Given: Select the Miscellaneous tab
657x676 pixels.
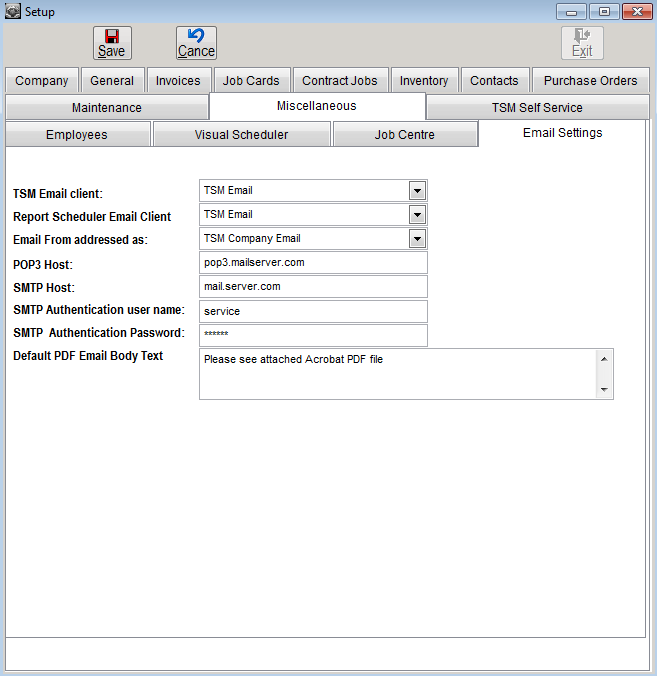Looking at the screenshot, I should coord(317,106).
